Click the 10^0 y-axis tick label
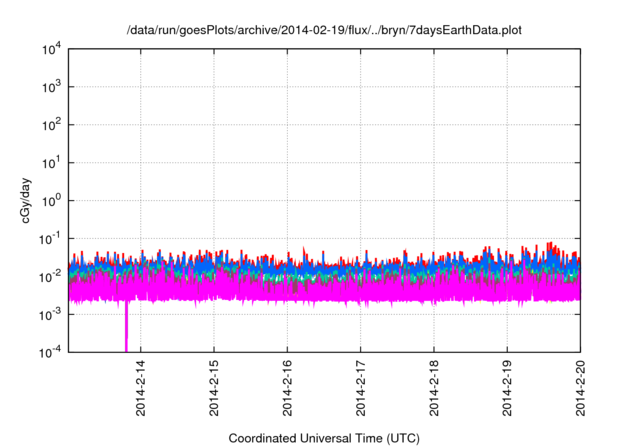 (x=53, y=200)
